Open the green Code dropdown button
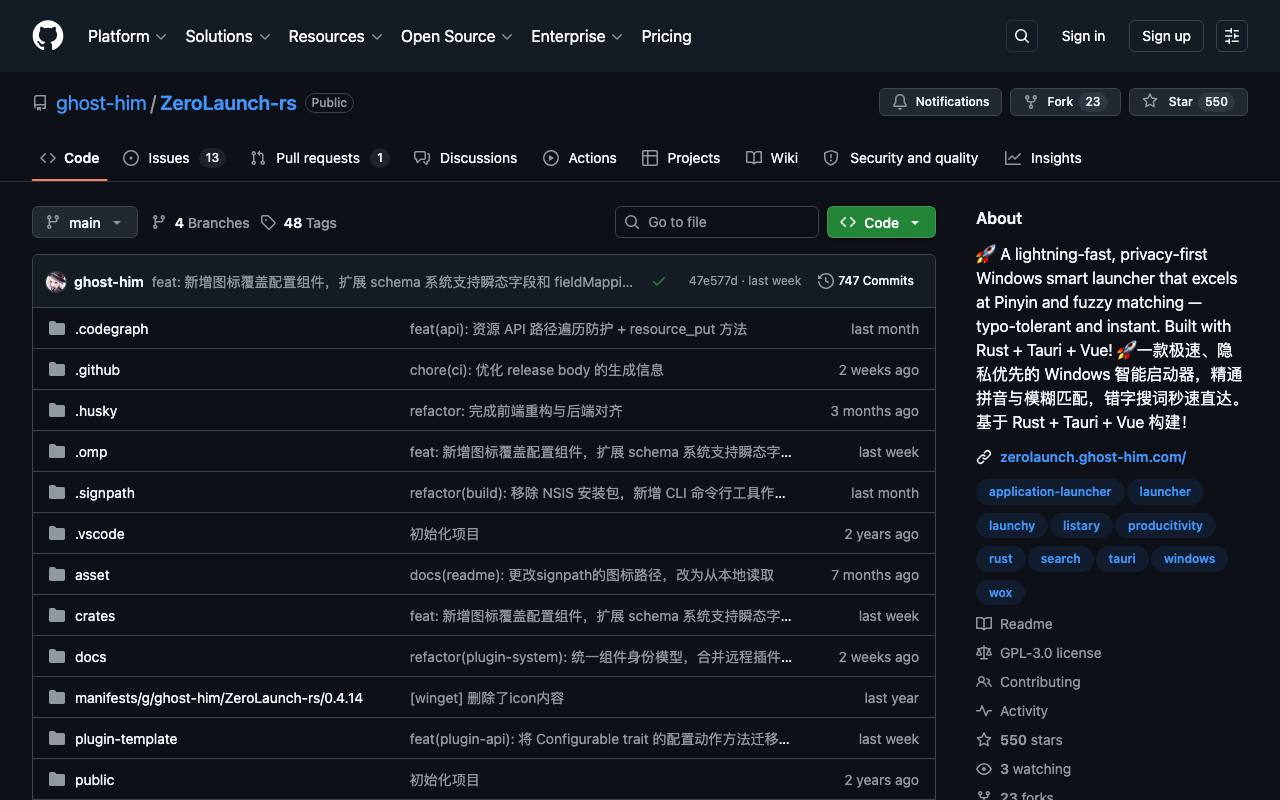Viewport: 1280px width, 800px height. click(x=881, y=222)
